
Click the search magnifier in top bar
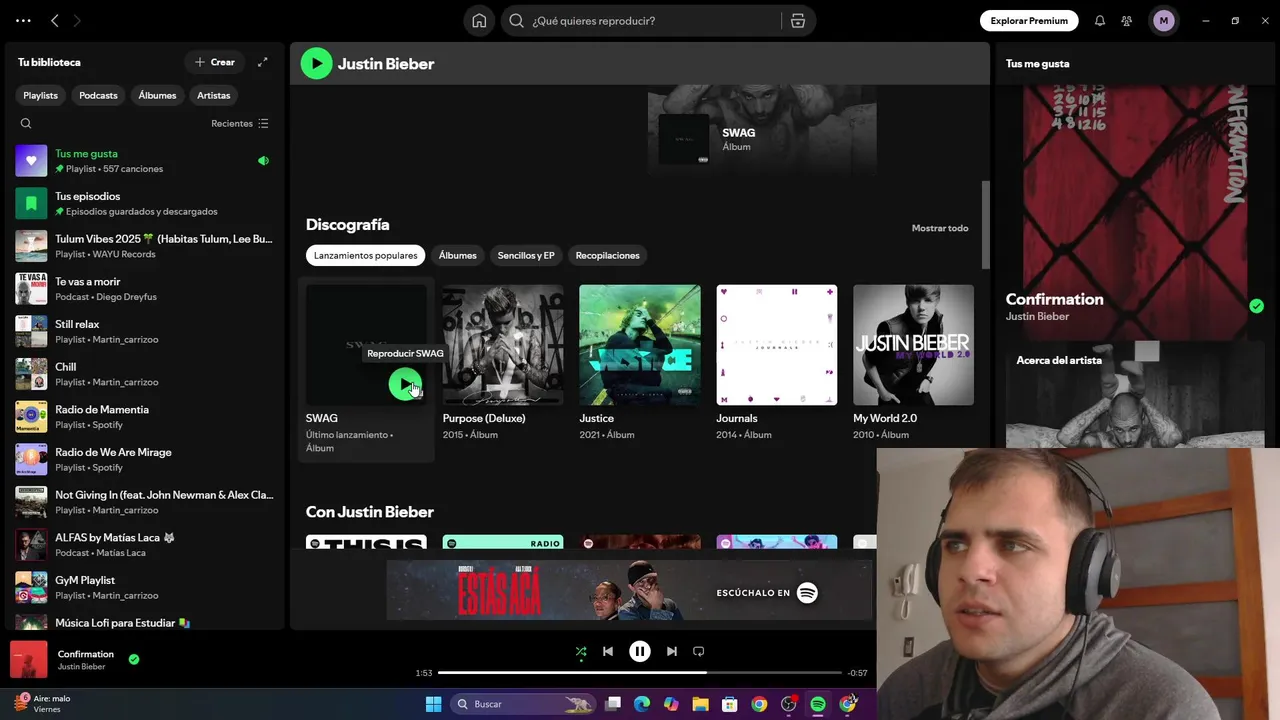coord(516,21)
